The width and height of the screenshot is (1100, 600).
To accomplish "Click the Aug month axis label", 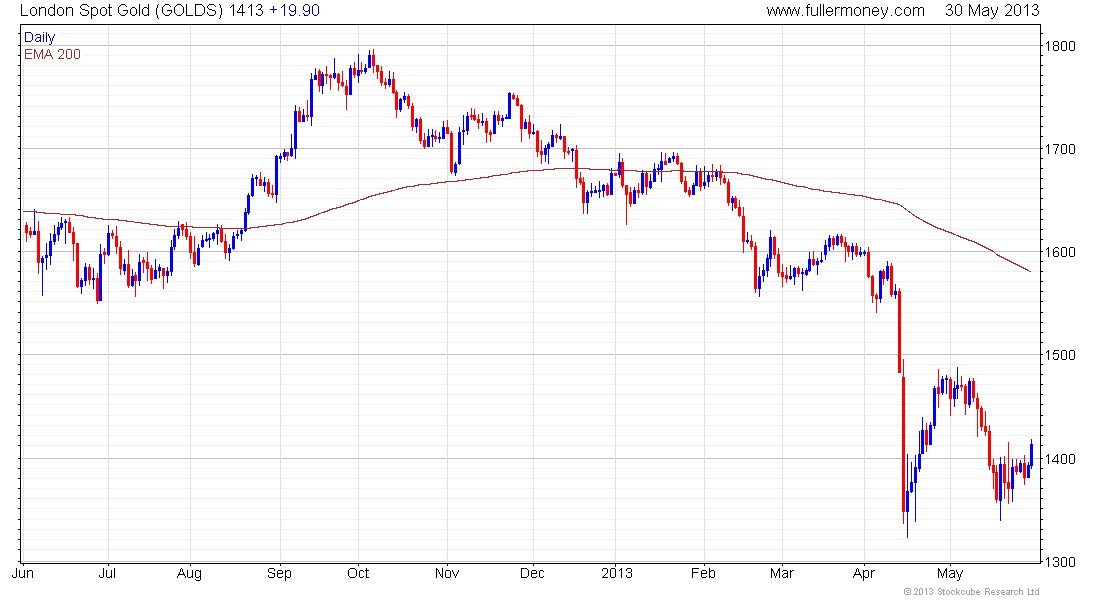I will point(189,574).
